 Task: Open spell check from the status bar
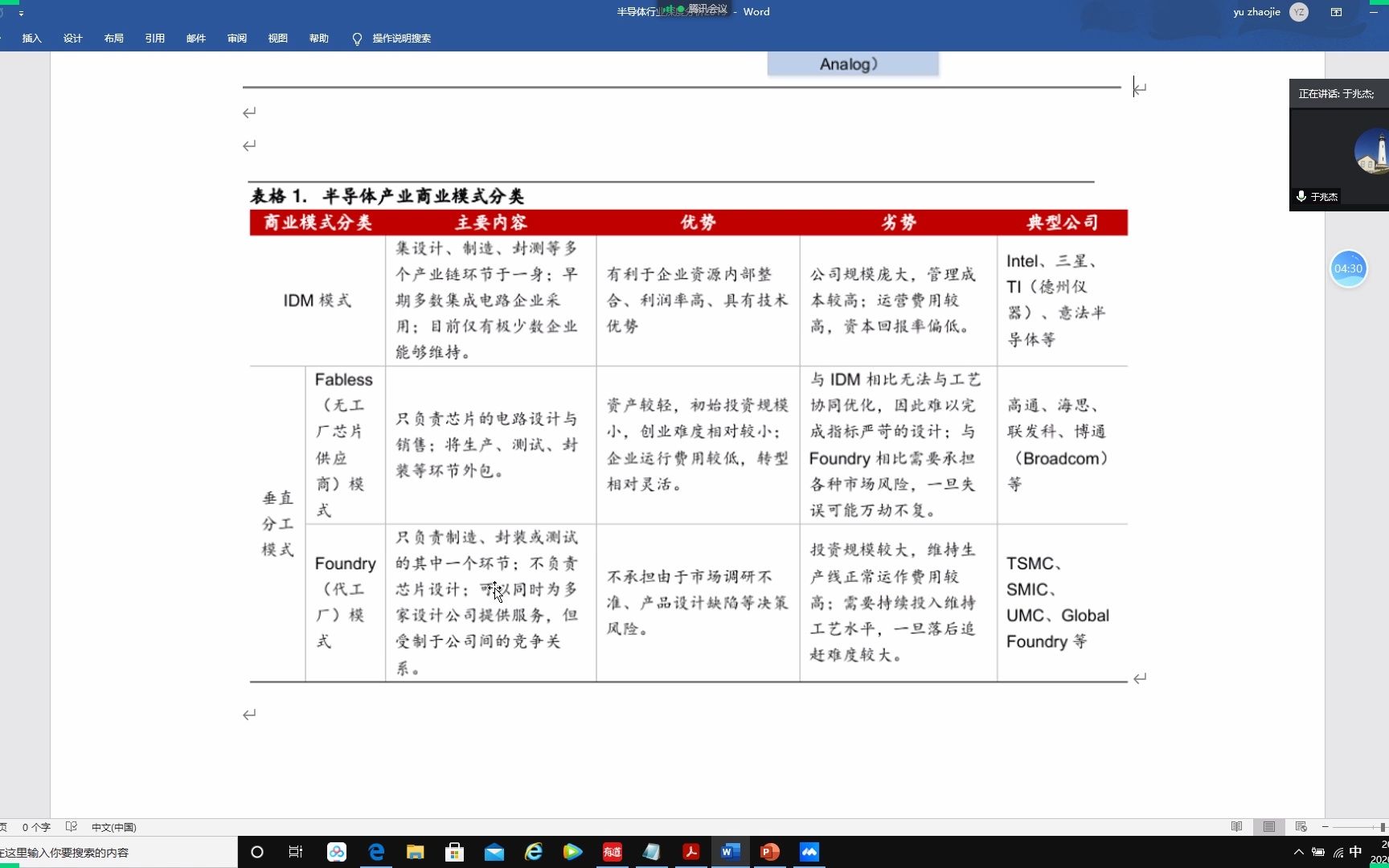(72, 827)
